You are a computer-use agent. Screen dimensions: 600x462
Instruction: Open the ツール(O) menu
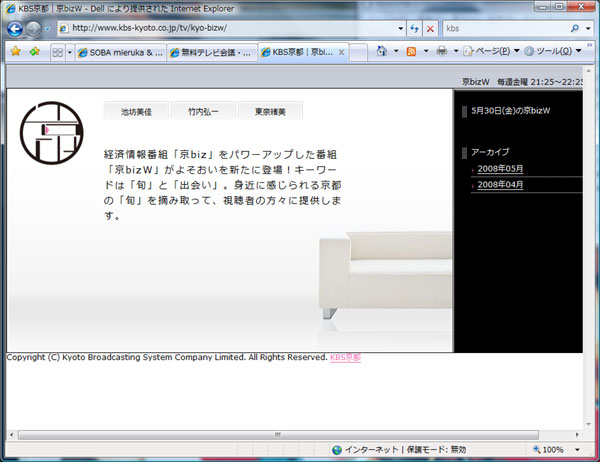[553, 51]
